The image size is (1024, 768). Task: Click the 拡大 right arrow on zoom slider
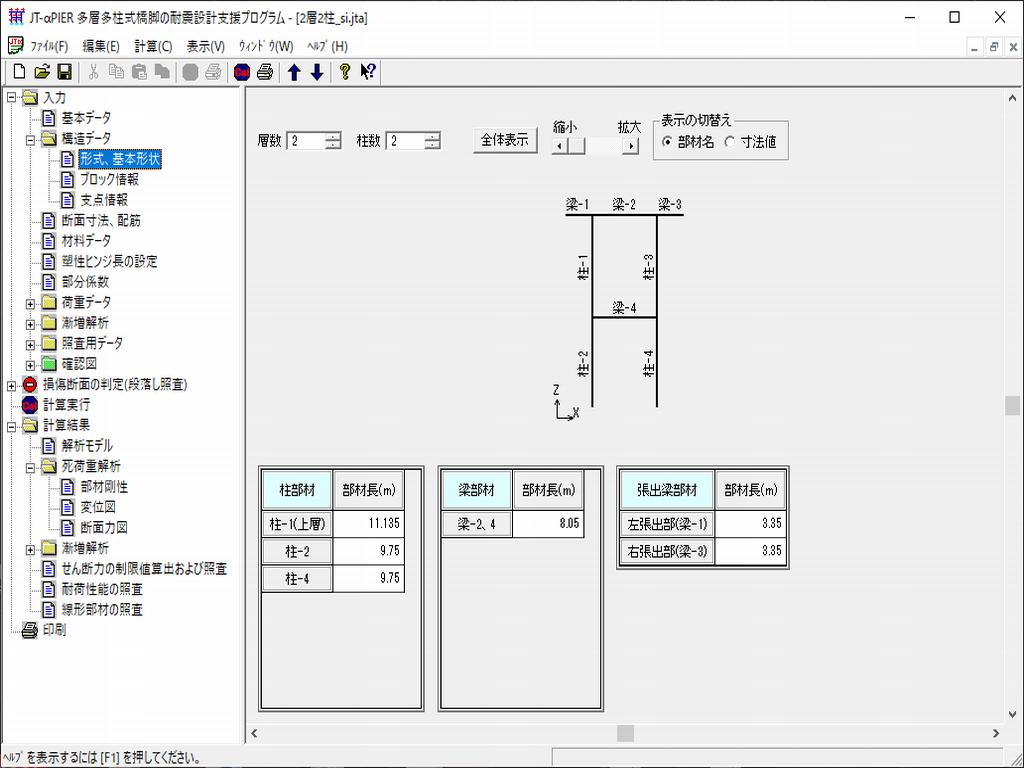(x=630, y=146)
